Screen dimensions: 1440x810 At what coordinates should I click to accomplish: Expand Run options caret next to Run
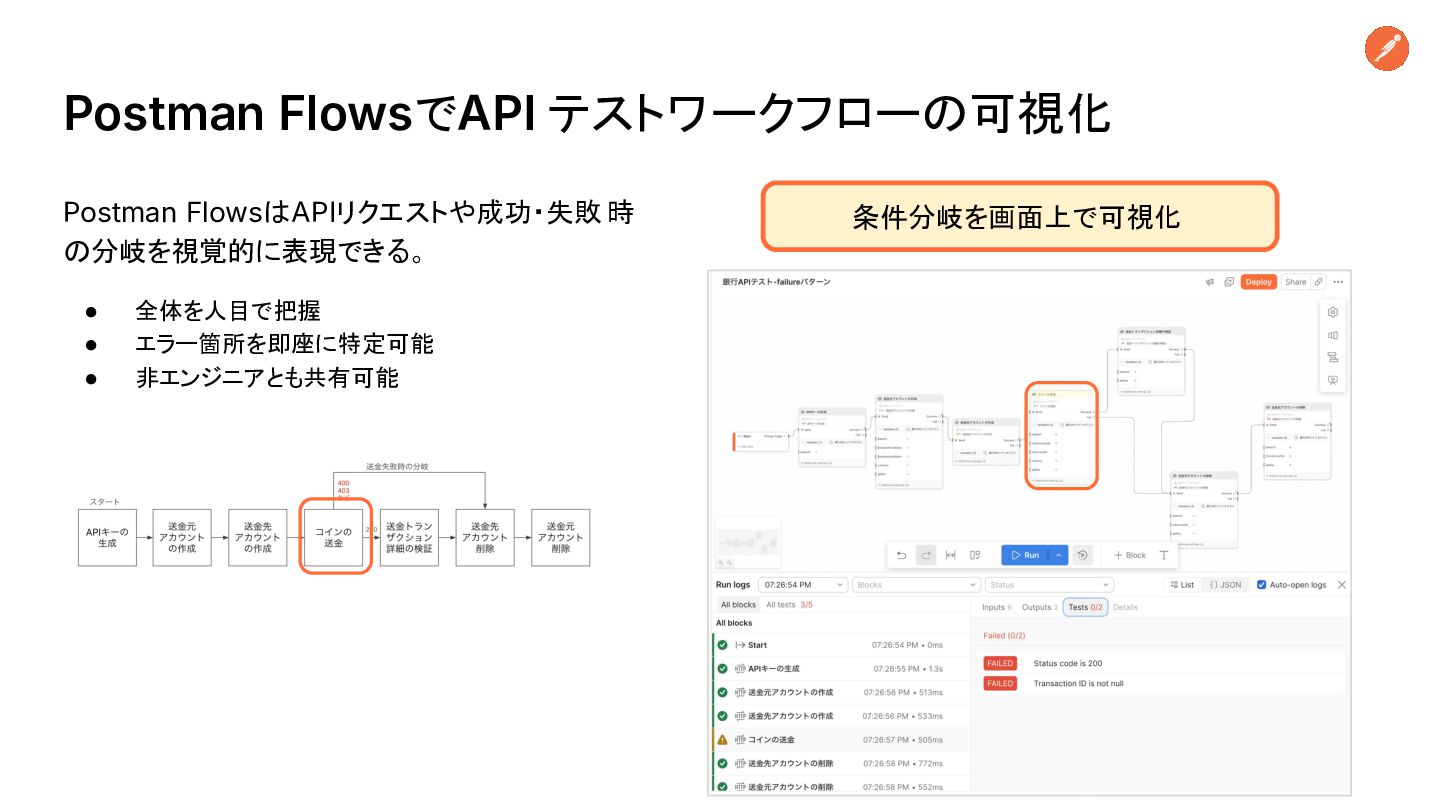pyautogui.click(x=1059, y=555)
